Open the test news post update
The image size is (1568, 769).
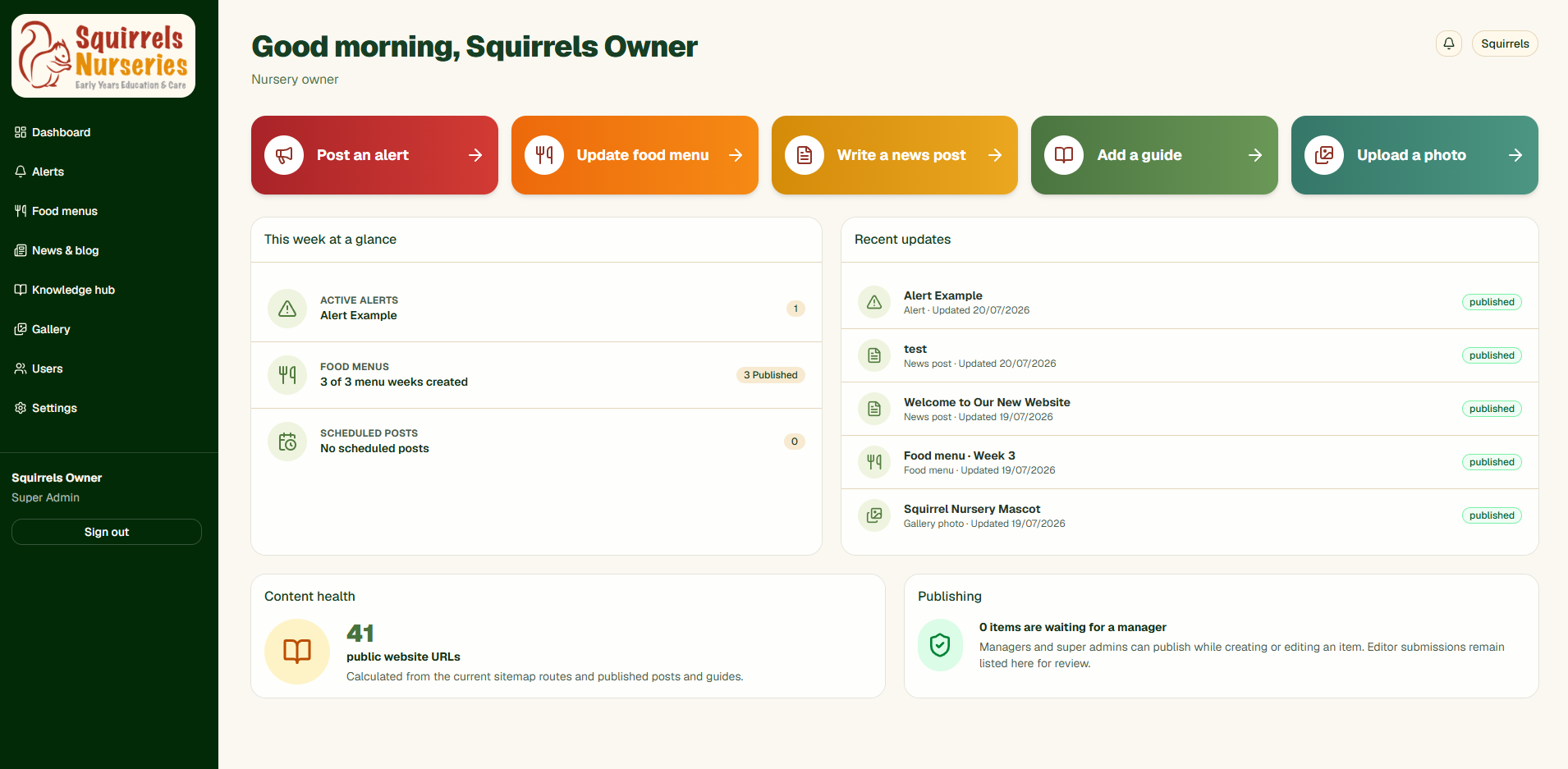pyautogui.click(x=1190, y=355)
